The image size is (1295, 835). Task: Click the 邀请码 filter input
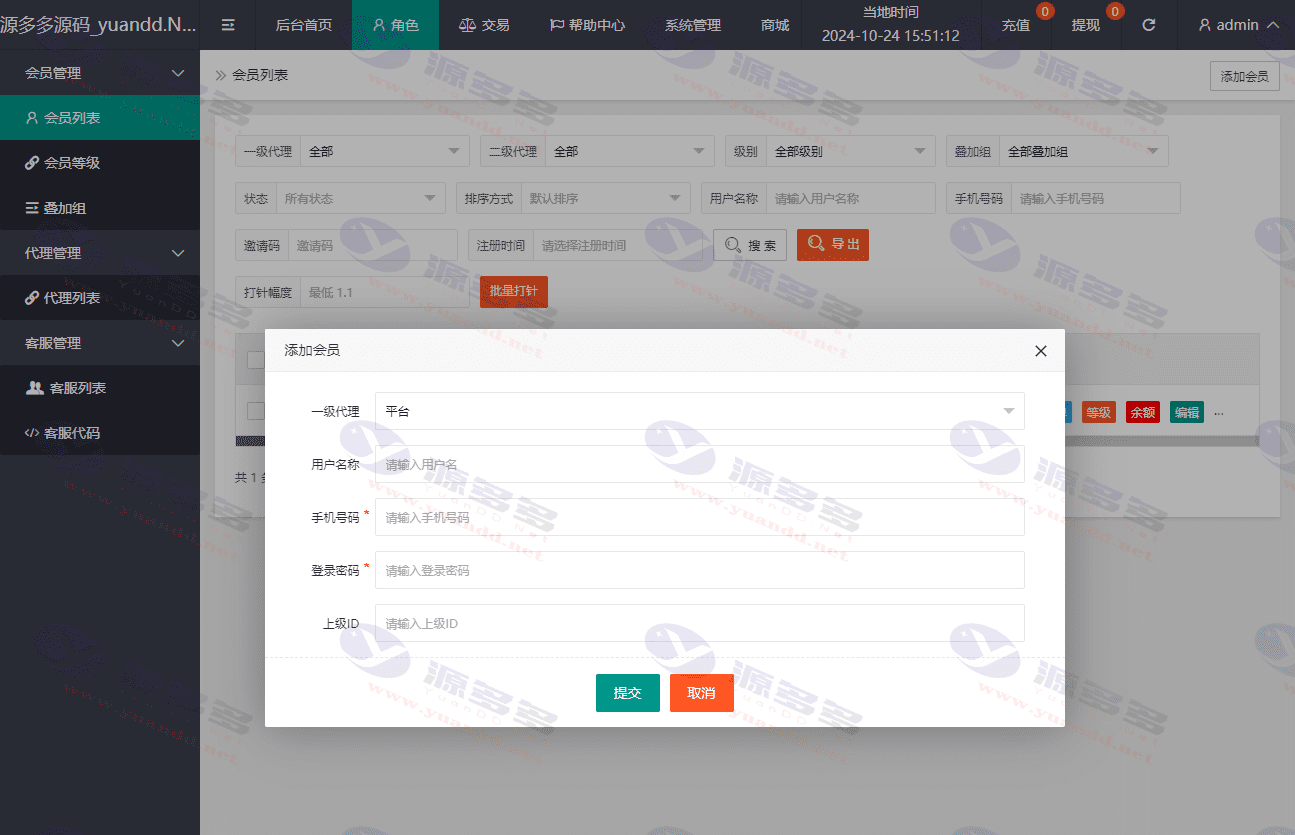click(373, 245)
